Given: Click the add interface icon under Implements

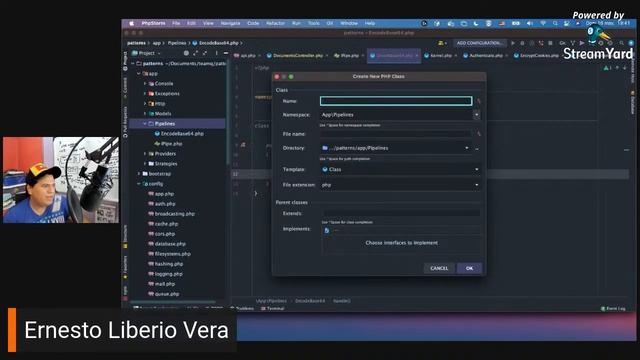Looking at the screenshot, I should [327, 231].
